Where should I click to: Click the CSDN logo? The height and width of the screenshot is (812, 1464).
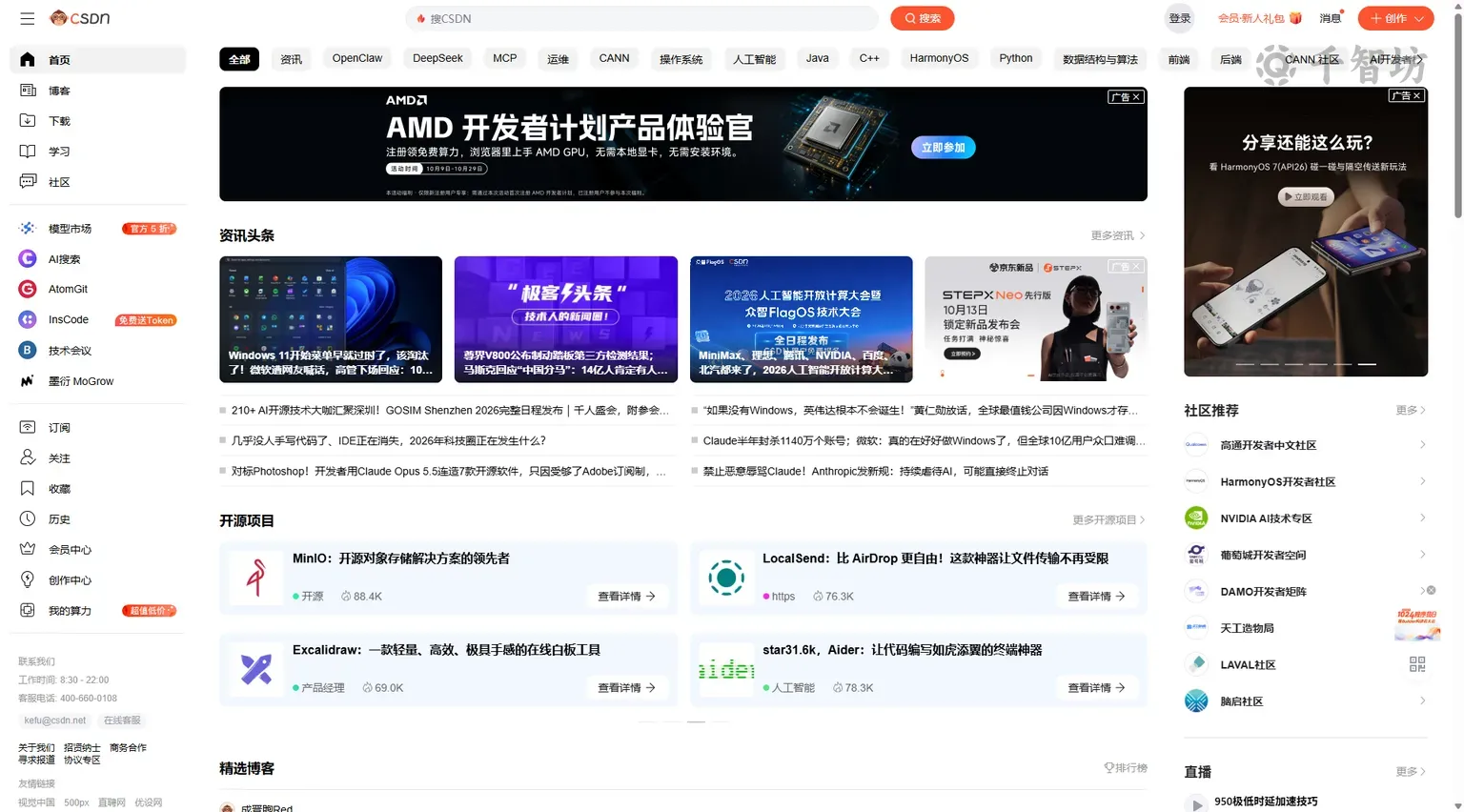[80, 18]
